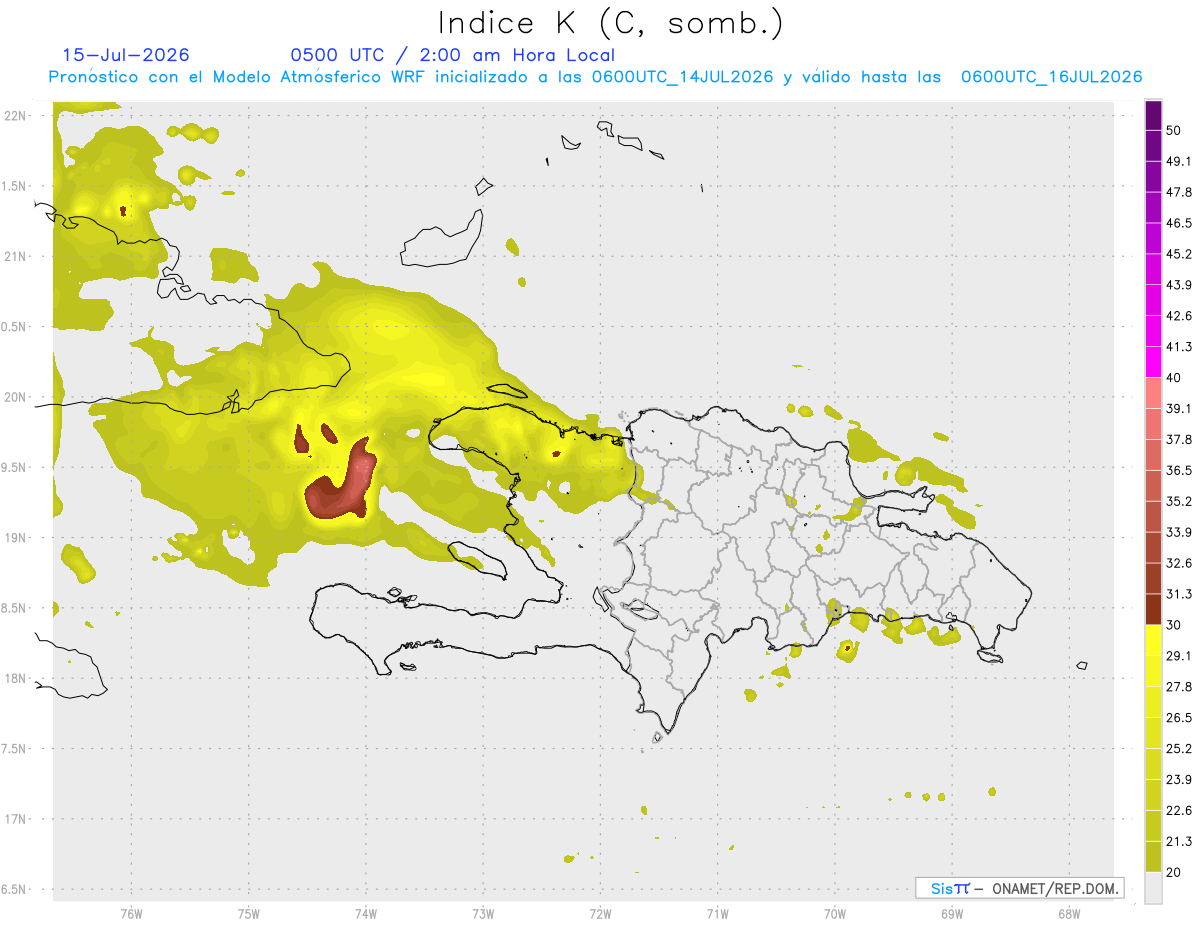
Task: Click the "49.1" colorbar value
Action: [x=1179, y=161]
